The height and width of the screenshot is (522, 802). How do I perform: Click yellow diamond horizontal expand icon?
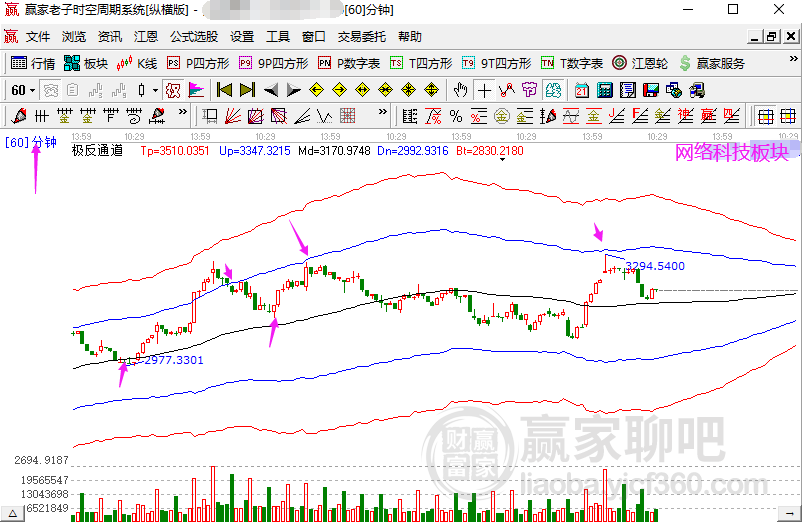pos(363,90)
